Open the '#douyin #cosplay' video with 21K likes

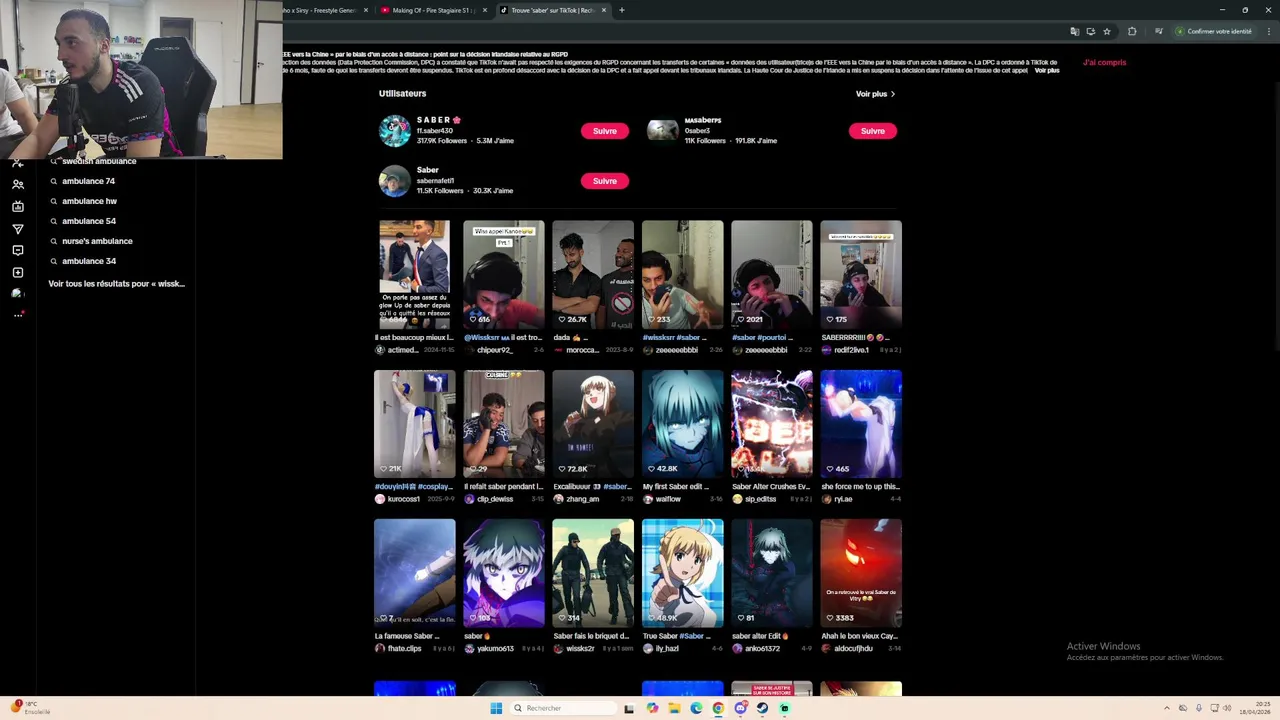pos(414,424)
